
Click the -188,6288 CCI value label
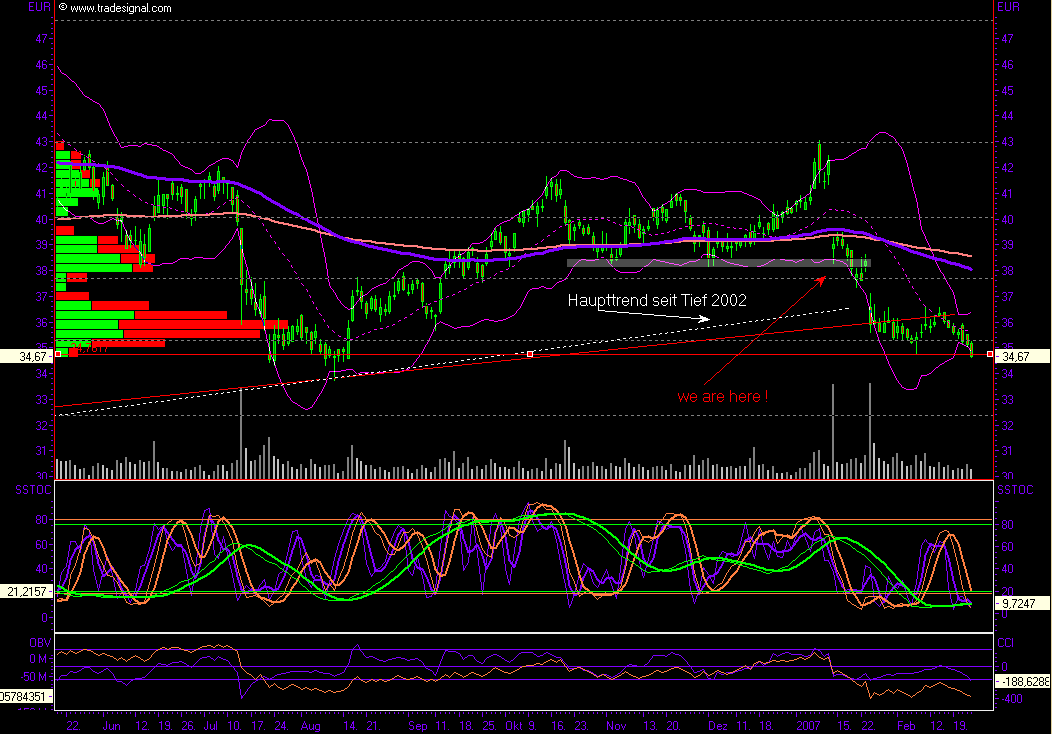pyautogui.click(x=1022, y=681)
